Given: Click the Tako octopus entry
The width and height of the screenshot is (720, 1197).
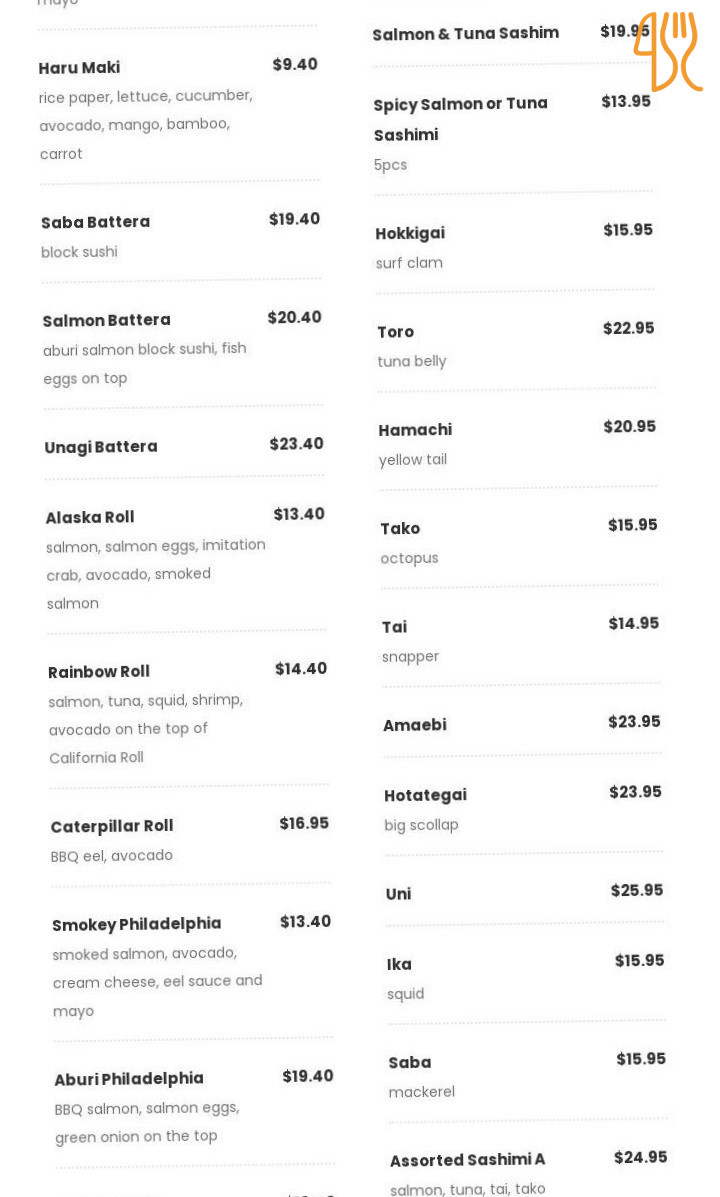Looking at the screenshot, I should (400, 529).
